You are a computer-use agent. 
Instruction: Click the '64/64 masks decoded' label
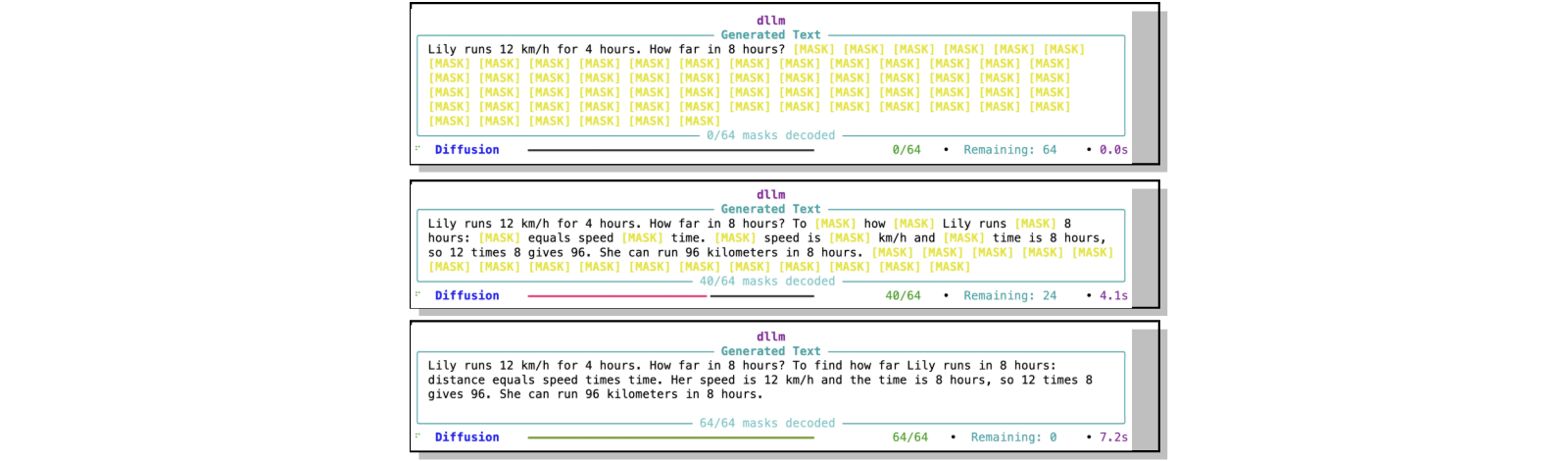click(767, 424)
